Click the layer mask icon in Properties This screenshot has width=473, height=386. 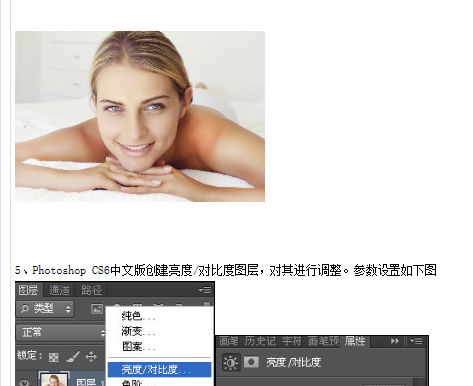251,362
